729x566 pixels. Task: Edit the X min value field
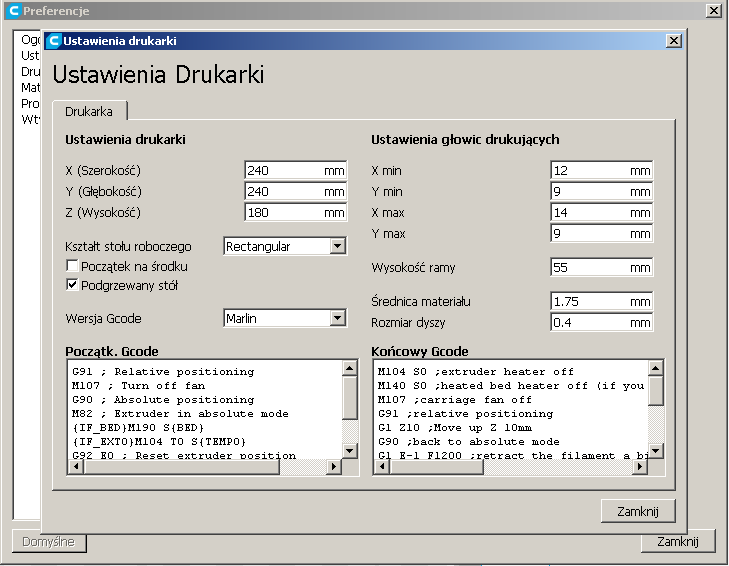pos(602,170)
